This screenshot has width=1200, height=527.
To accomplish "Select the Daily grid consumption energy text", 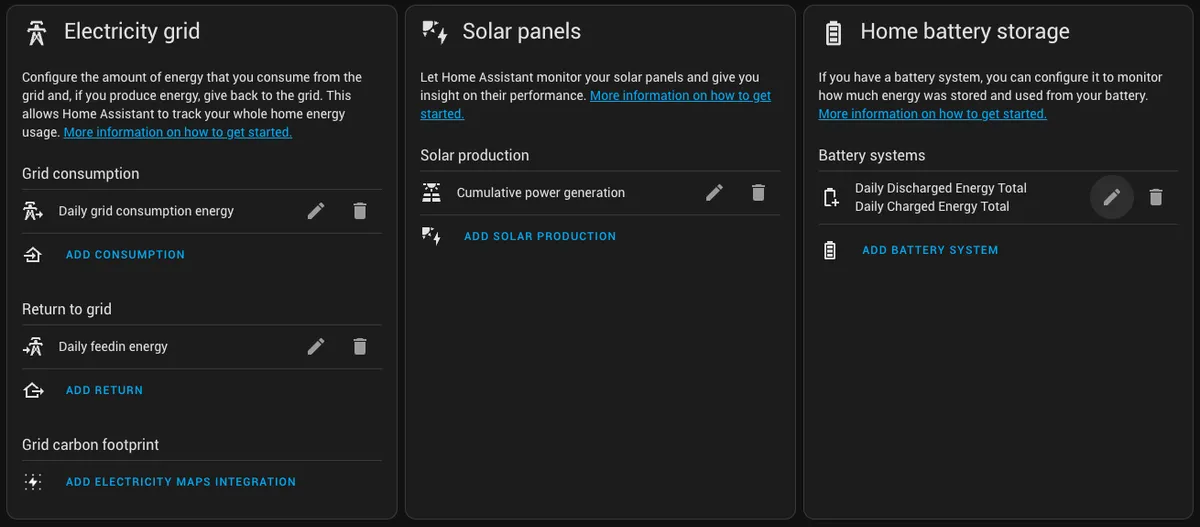I will pyautogui.click(x=146, y=211).
